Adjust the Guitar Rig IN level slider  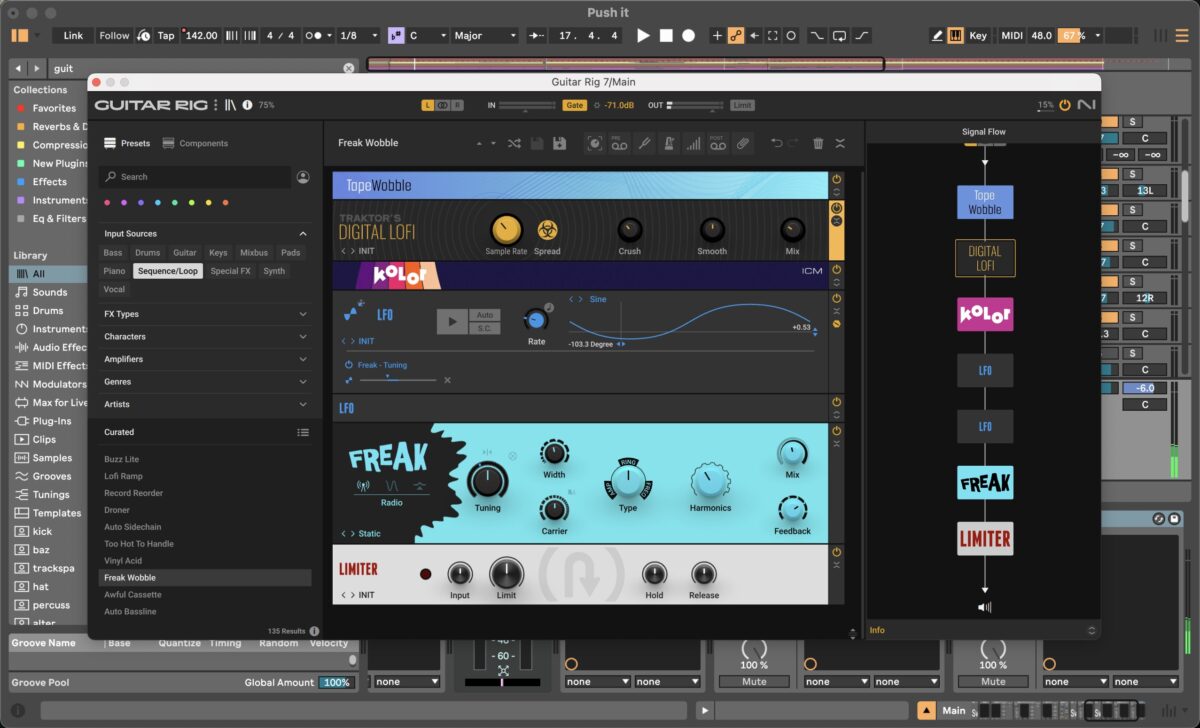coord(527,105)
